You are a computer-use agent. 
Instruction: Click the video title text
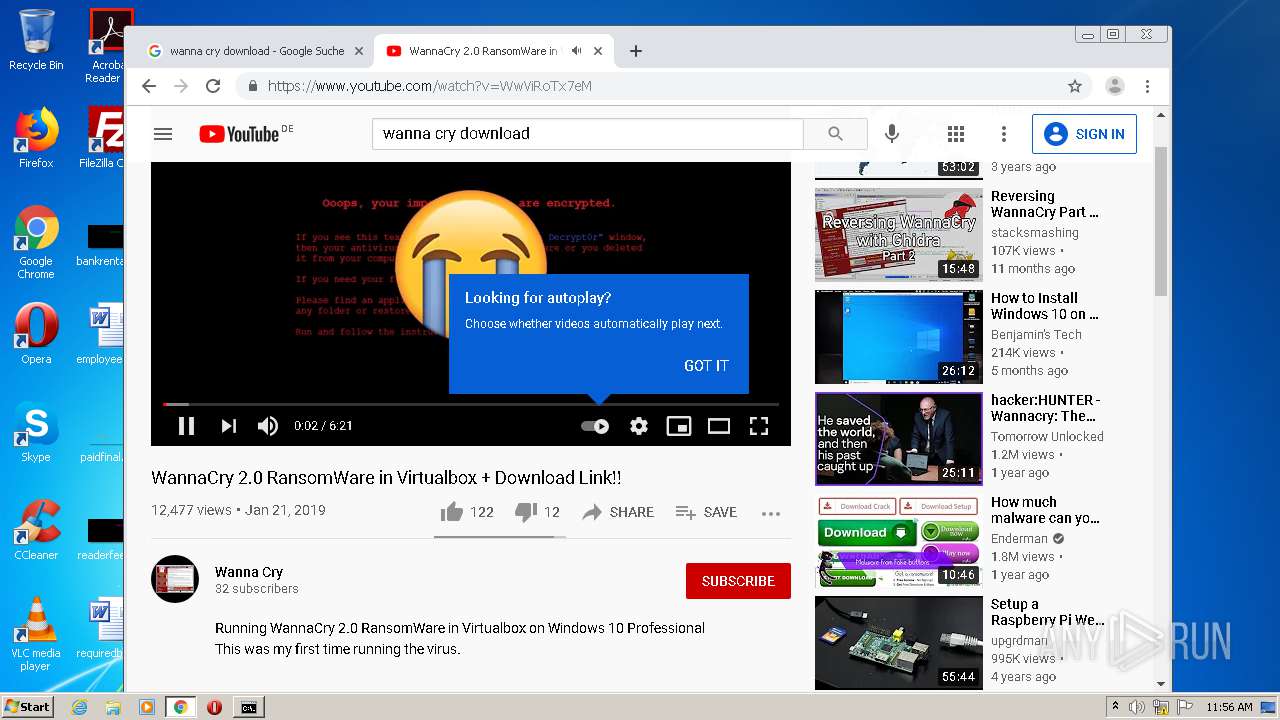[386, 478]
